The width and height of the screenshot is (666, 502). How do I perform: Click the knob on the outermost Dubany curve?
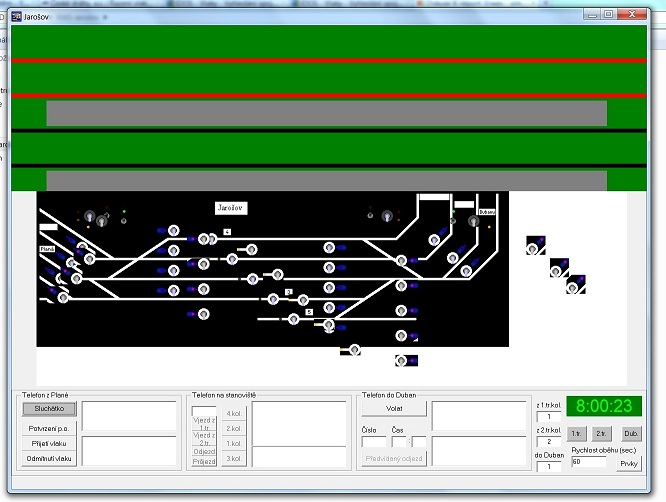[466, 271]
